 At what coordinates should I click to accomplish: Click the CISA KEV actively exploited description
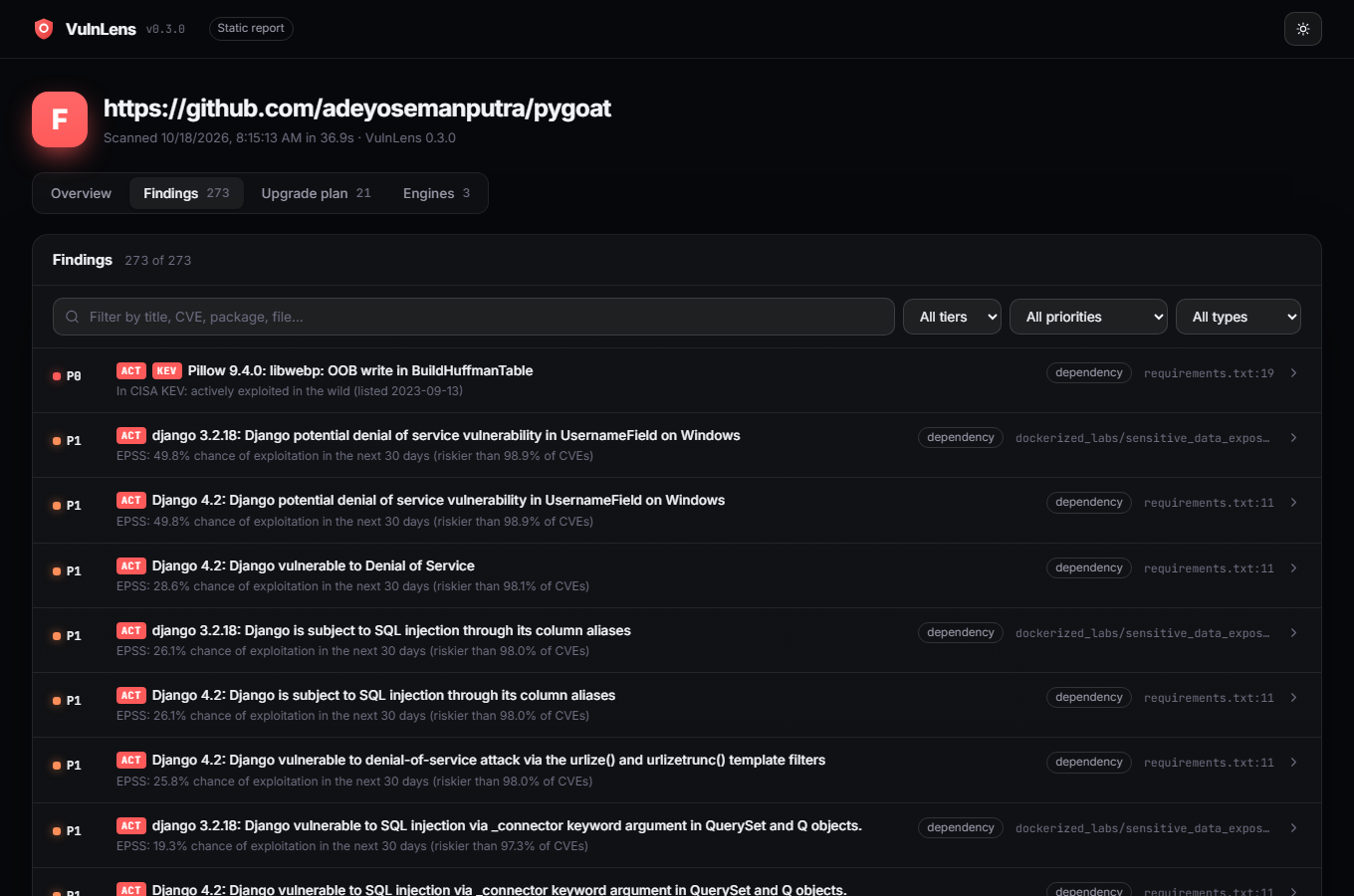pos(290,391)
